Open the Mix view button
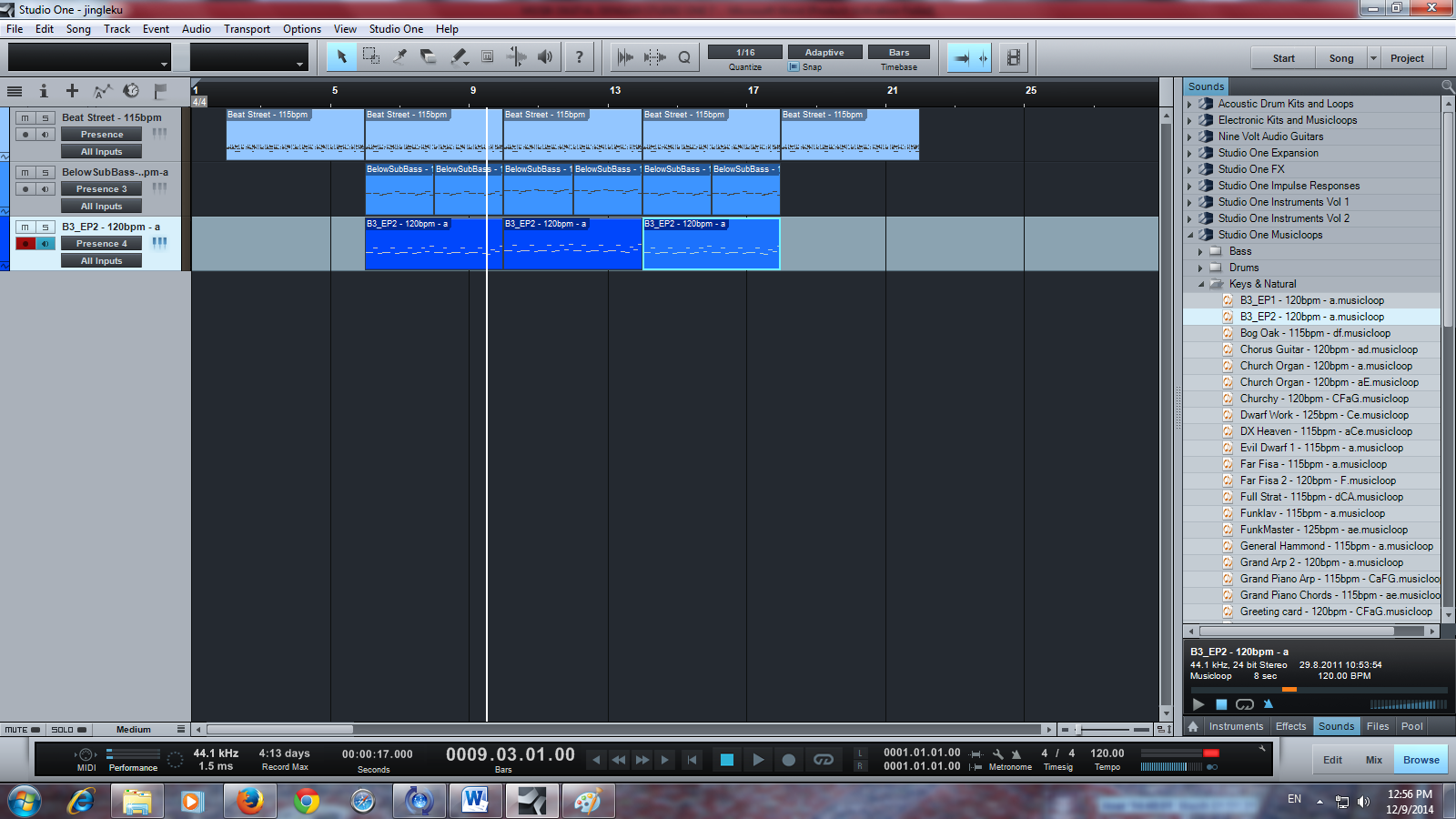Image resolution: width=1456 pixels, height=819 pixels. pos(1373,760)
